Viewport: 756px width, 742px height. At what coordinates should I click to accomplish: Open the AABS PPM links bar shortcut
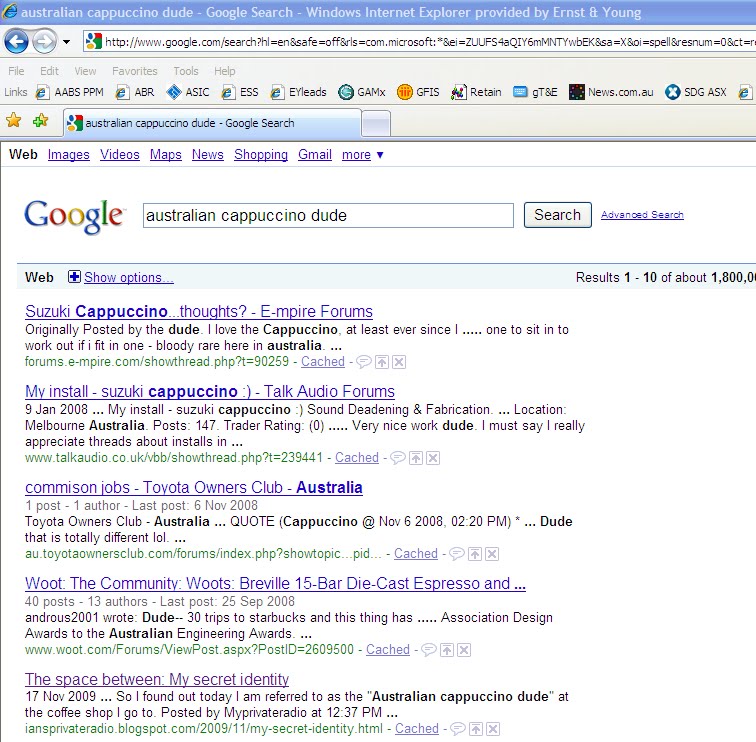[x=70, y=92]
